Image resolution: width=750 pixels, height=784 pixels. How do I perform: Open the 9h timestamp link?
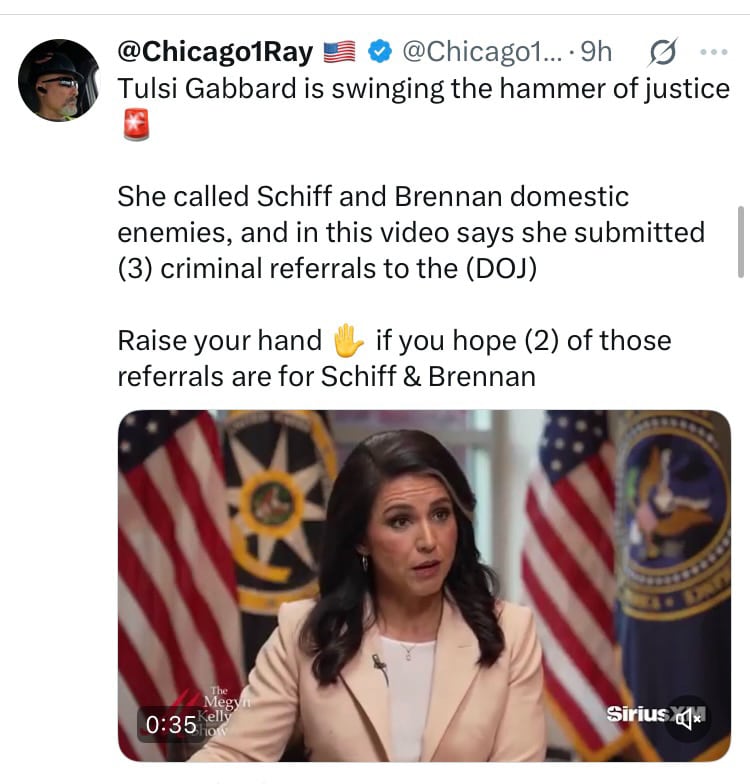coord(596,50)
